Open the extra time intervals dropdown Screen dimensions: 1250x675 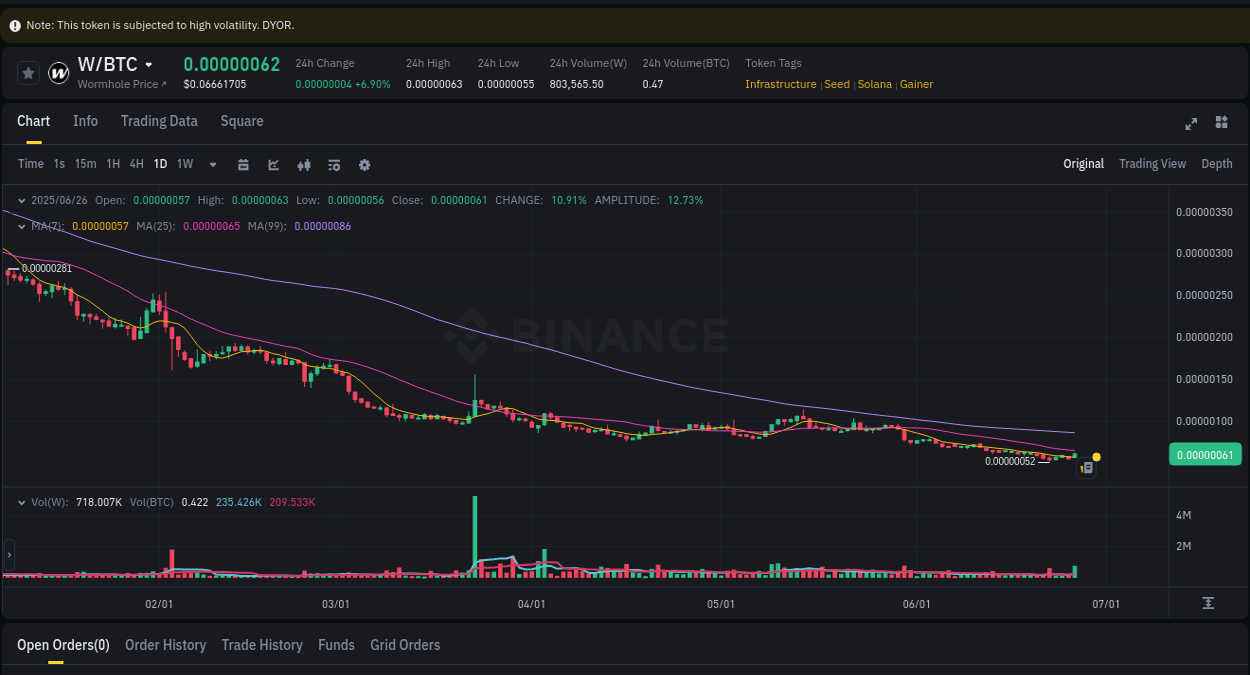[x=212, y=164]
